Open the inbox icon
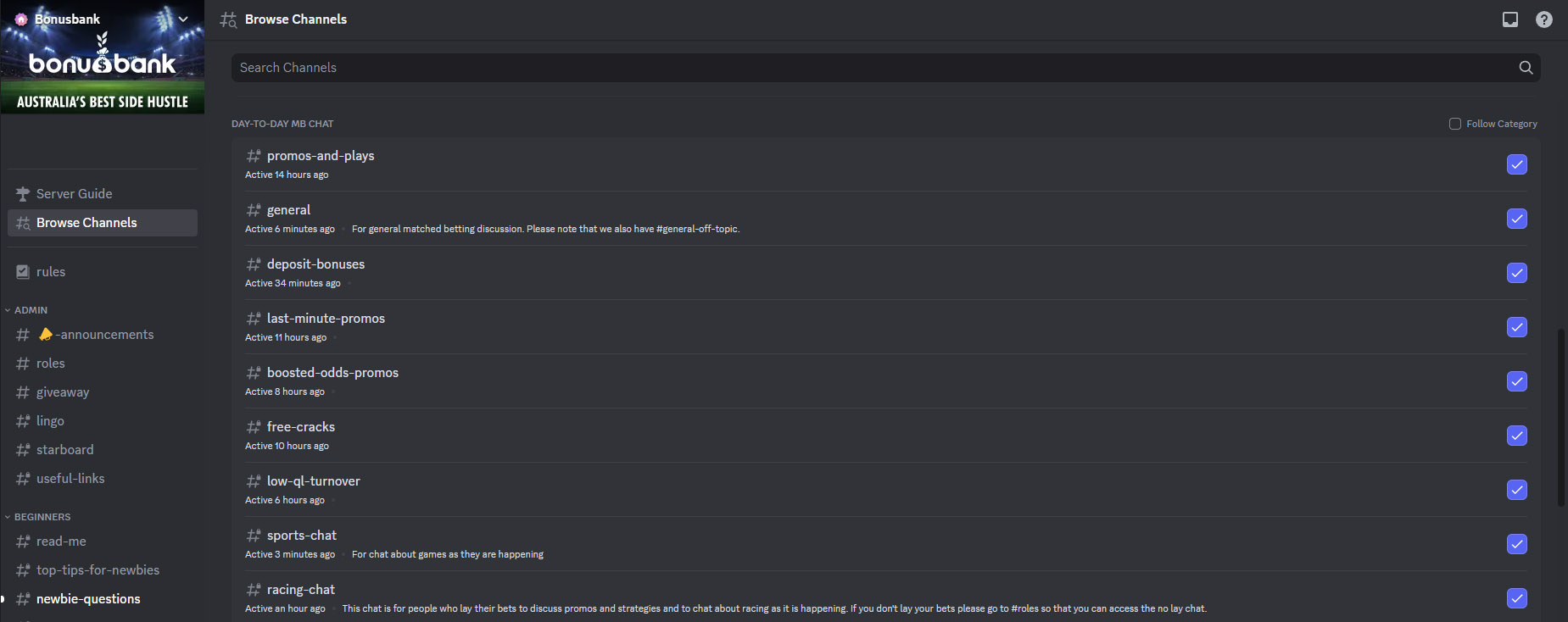 pyautogui.click(x=1510, y=19)
